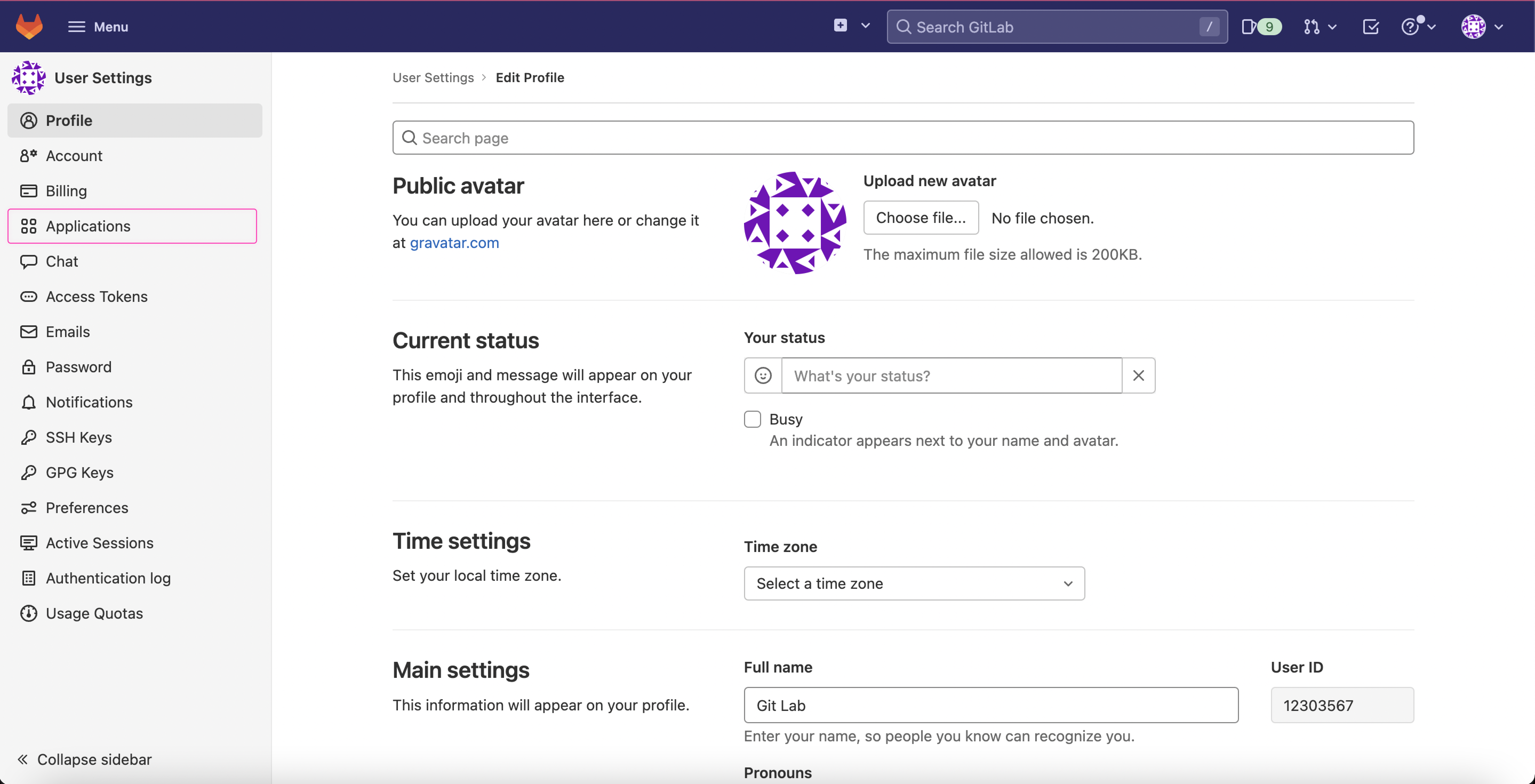The image size is (1535, 784).
Task: Open the Preferences sidebar entry
Action: pyautogui.click(x=87, y=507)
